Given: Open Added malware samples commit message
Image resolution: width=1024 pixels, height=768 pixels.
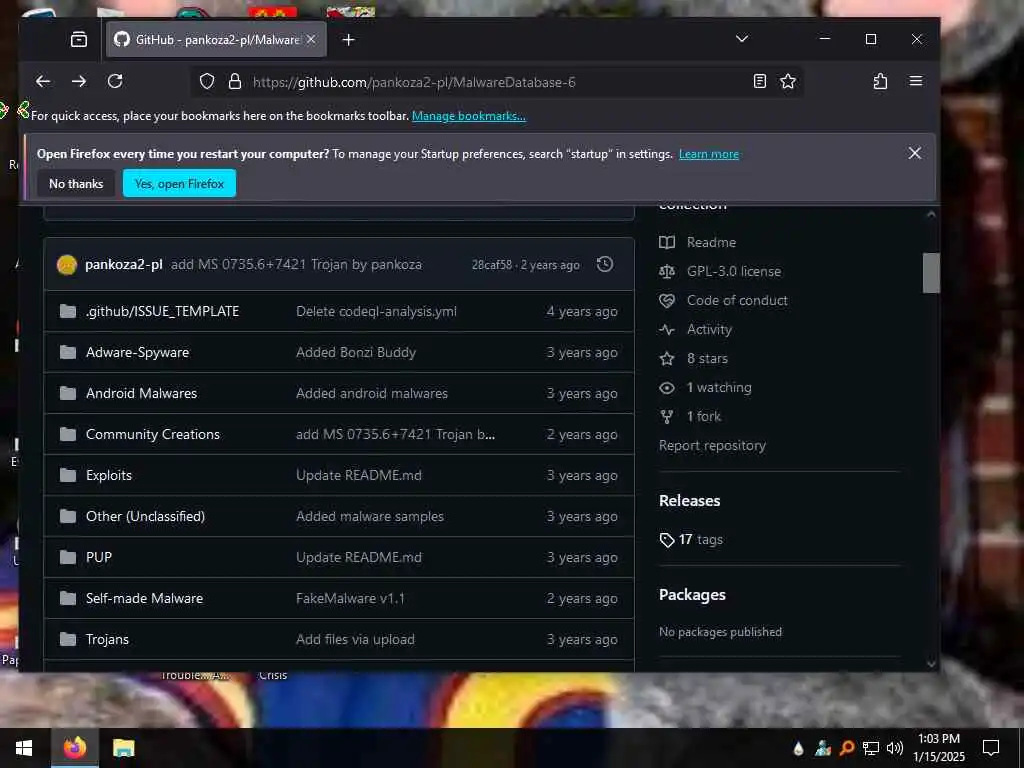Looking at the screenshot, I should coord(370,517).
